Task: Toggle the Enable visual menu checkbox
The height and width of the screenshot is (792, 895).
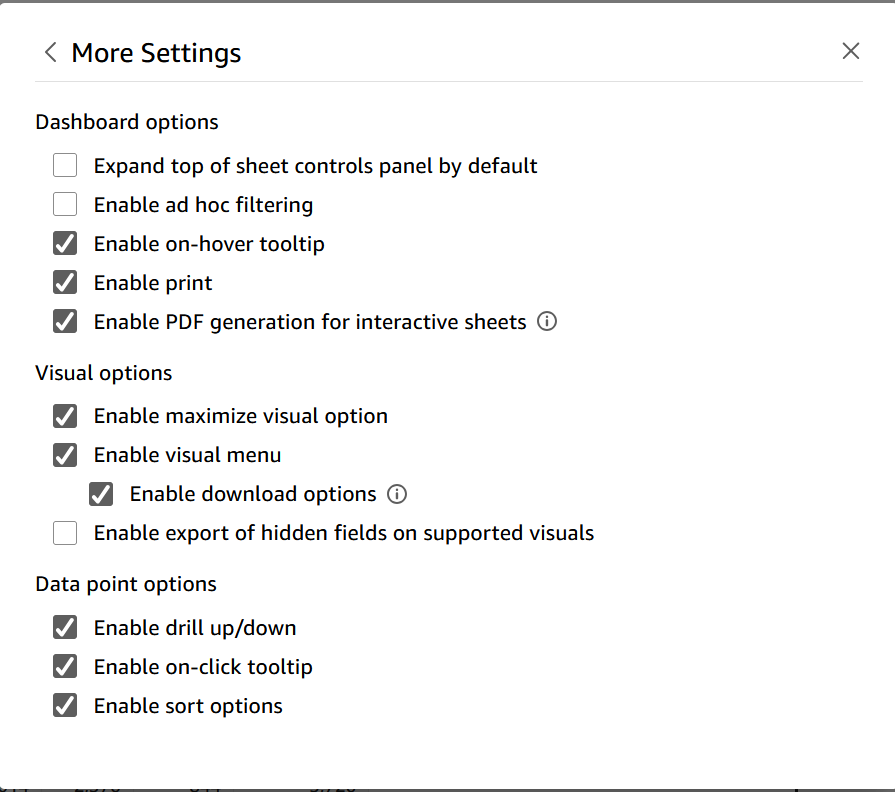Action: click(x=65, y=455)
